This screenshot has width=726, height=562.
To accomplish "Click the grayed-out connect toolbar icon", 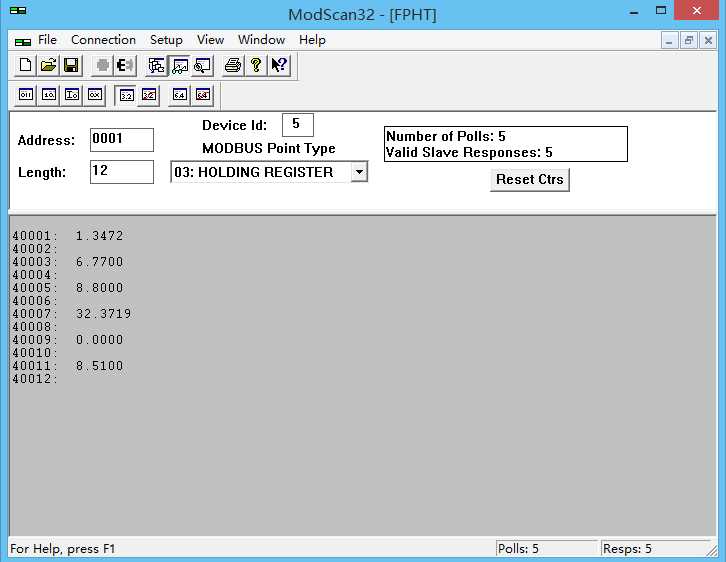I will [102, 65].
